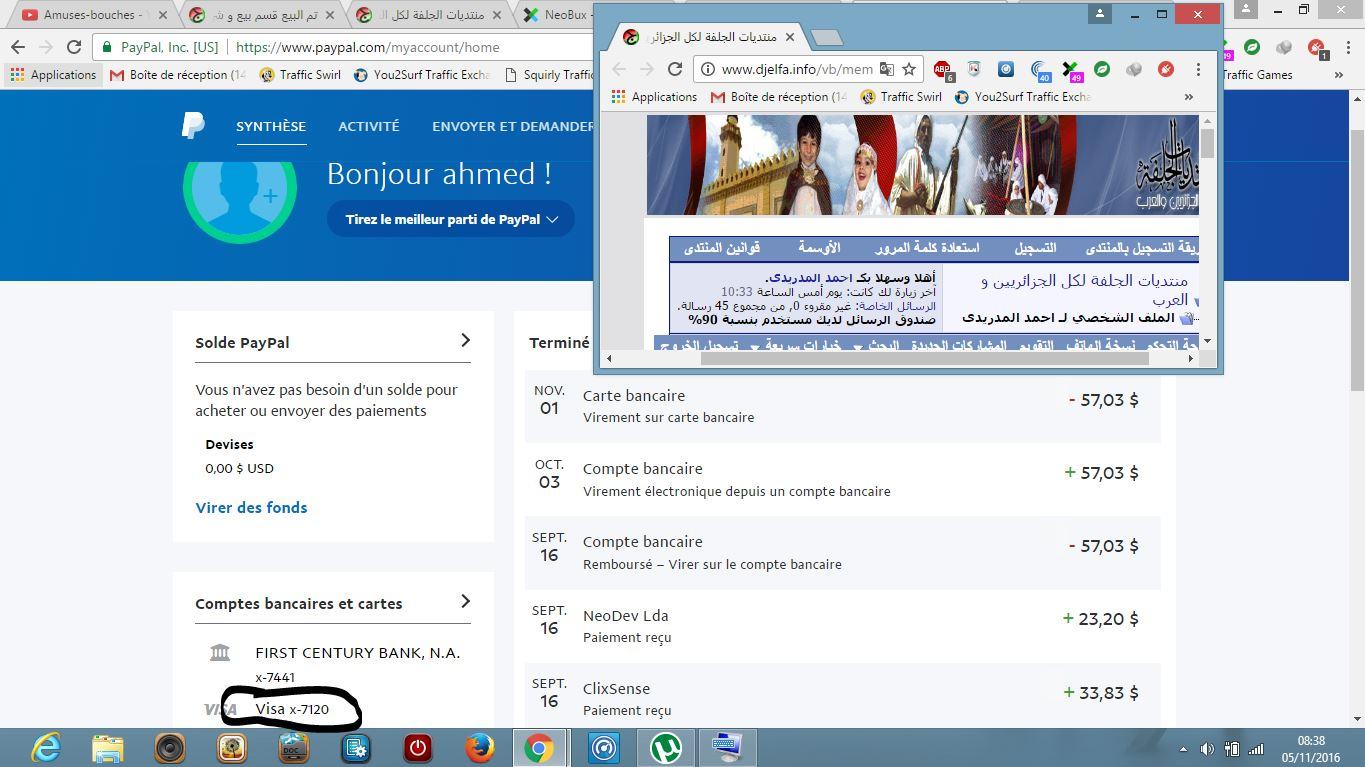
Task: Open the Applications shortcut in PayPal window bookmarks
Action: (53, 74)
